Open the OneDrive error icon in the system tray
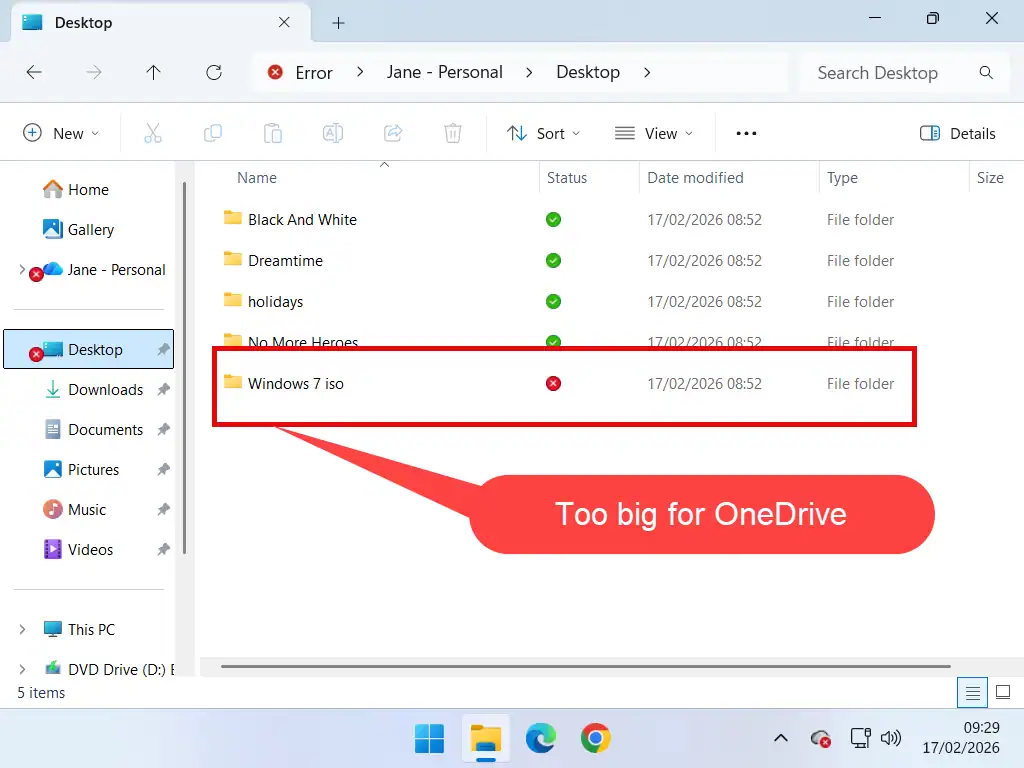 [821, 738]
